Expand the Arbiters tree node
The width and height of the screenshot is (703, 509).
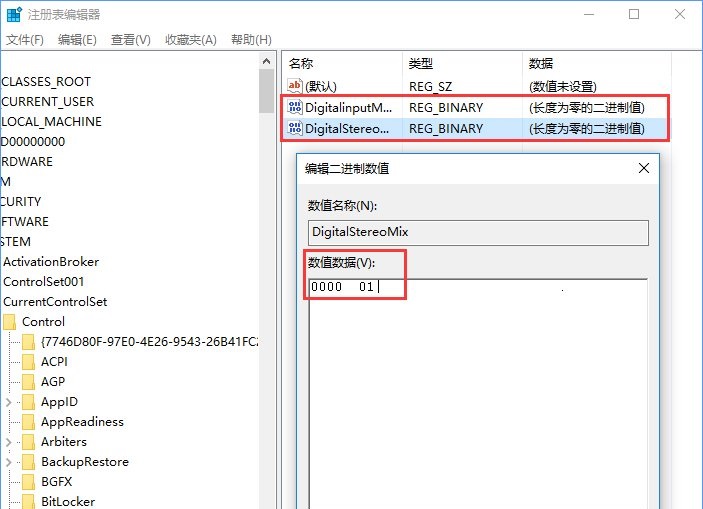point(9,441)
